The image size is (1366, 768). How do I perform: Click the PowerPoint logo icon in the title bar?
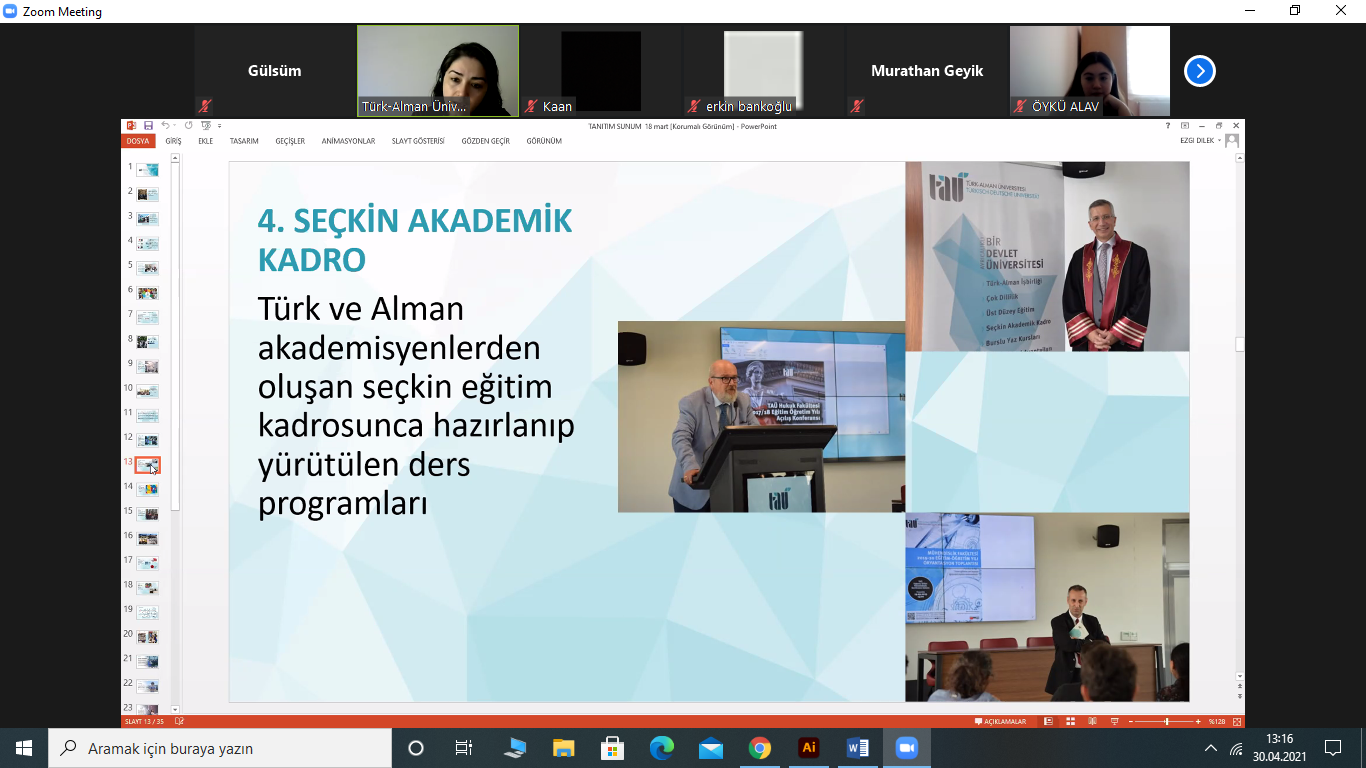click(x=130, y=126)
